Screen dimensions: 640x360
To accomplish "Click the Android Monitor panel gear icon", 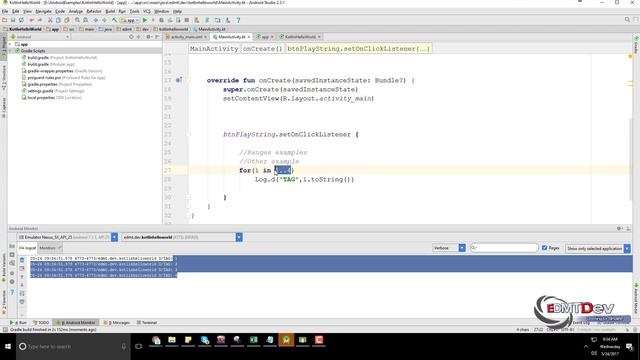I will (x=619, y=229).
